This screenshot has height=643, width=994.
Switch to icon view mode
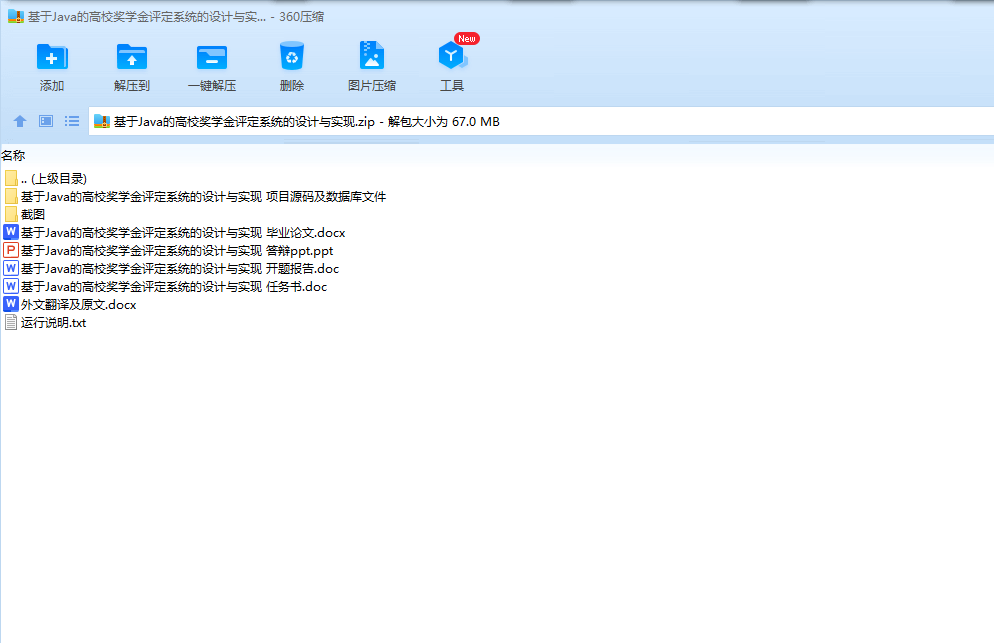coord(46,121)
